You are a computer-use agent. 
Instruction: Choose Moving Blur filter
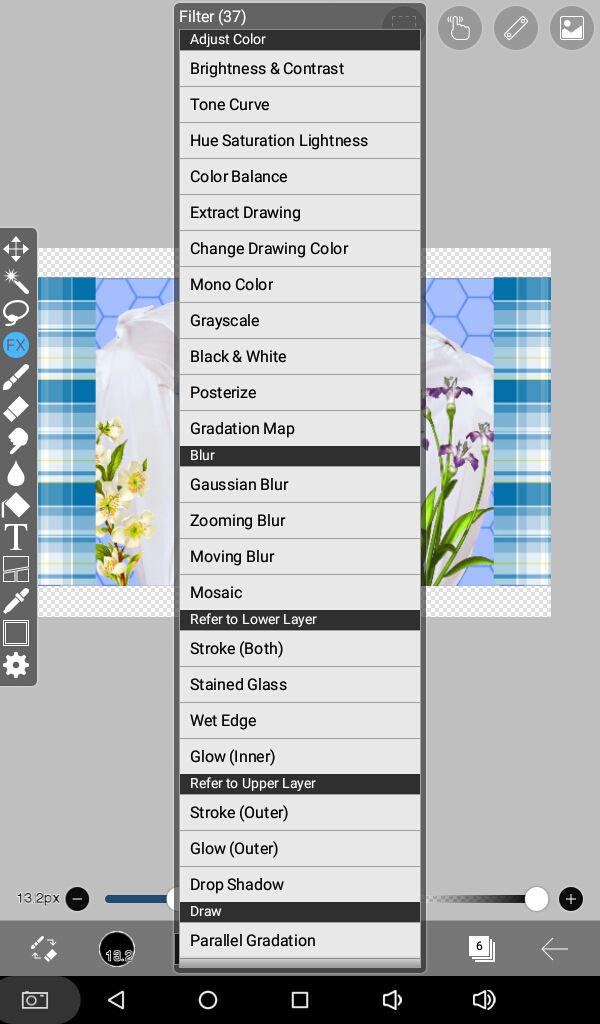click(x=300, y=556)
